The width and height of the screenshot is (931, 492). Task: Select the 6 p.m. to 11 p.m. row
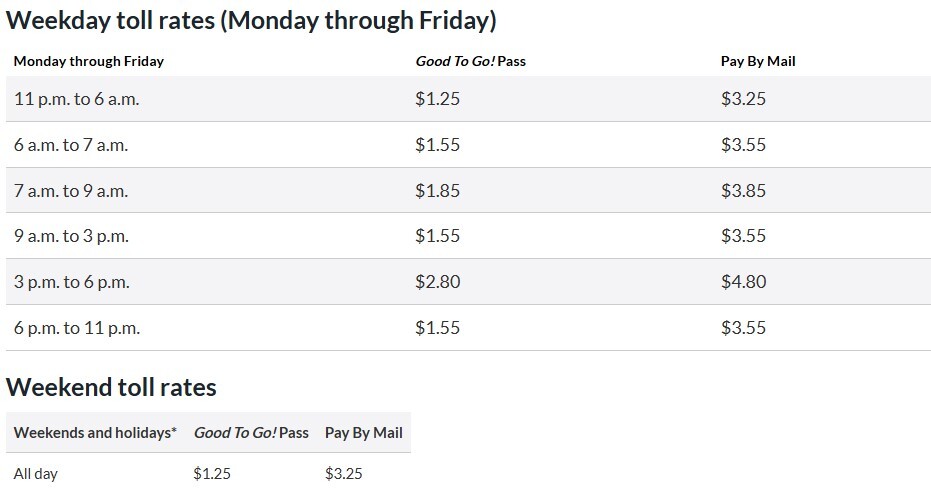(77, 327)
